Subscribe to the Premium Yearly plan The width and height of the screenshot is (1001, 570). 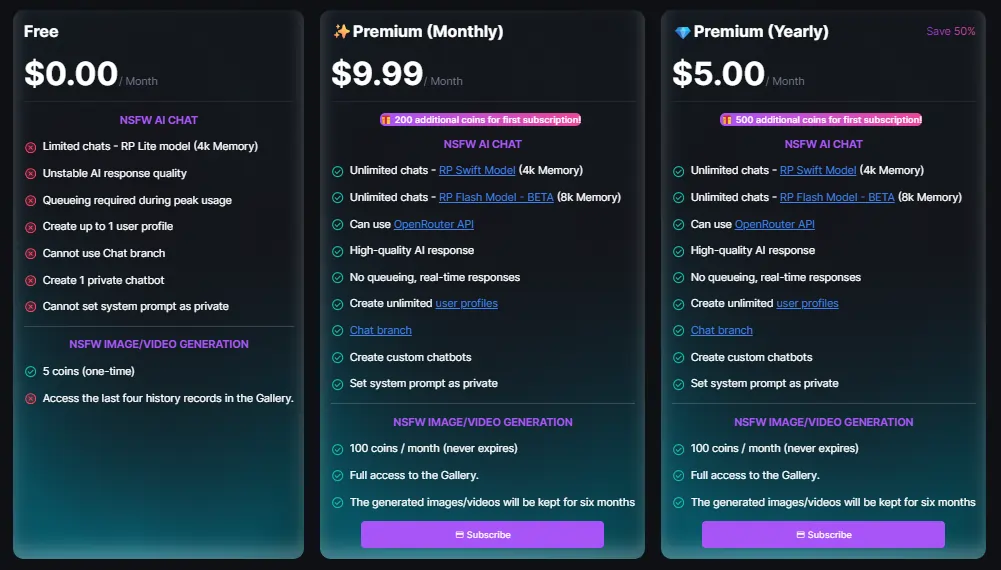[823, 535]
